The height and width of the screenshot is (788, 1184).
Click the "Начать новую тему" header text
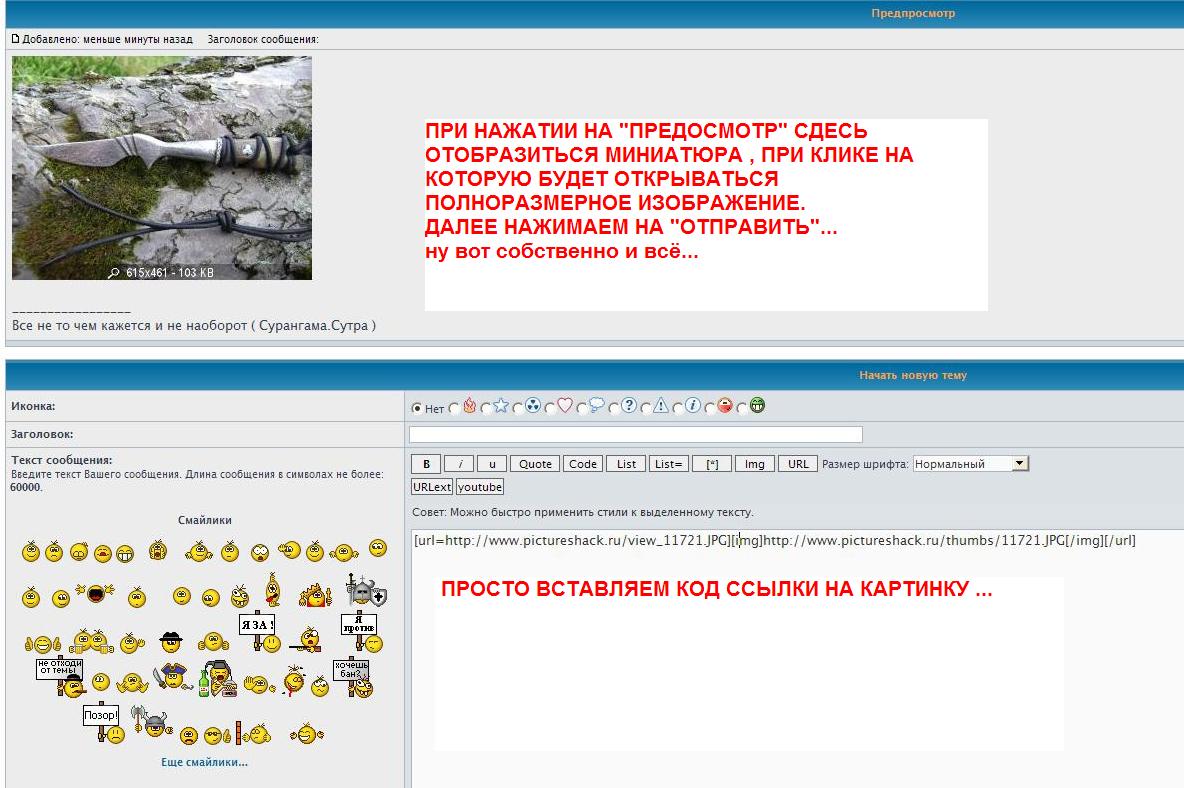(x=913, y=375)
